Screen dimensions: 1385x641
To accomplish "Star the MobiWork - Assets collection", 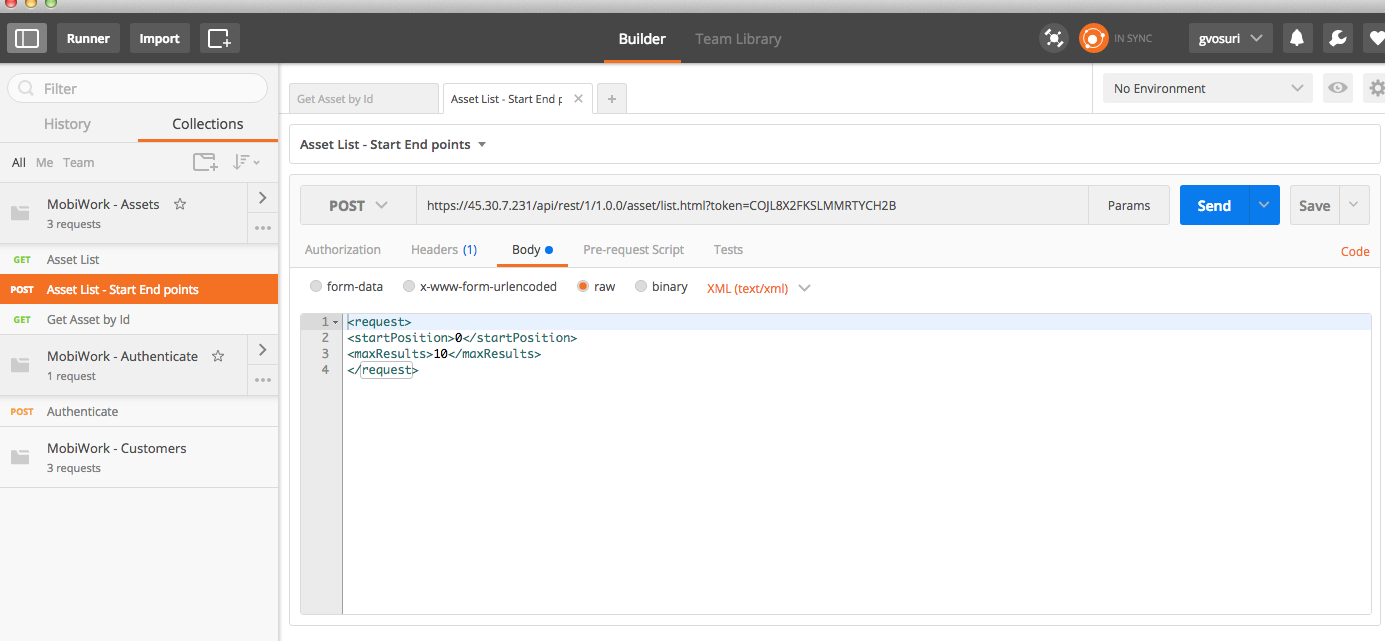I will 180,204.
